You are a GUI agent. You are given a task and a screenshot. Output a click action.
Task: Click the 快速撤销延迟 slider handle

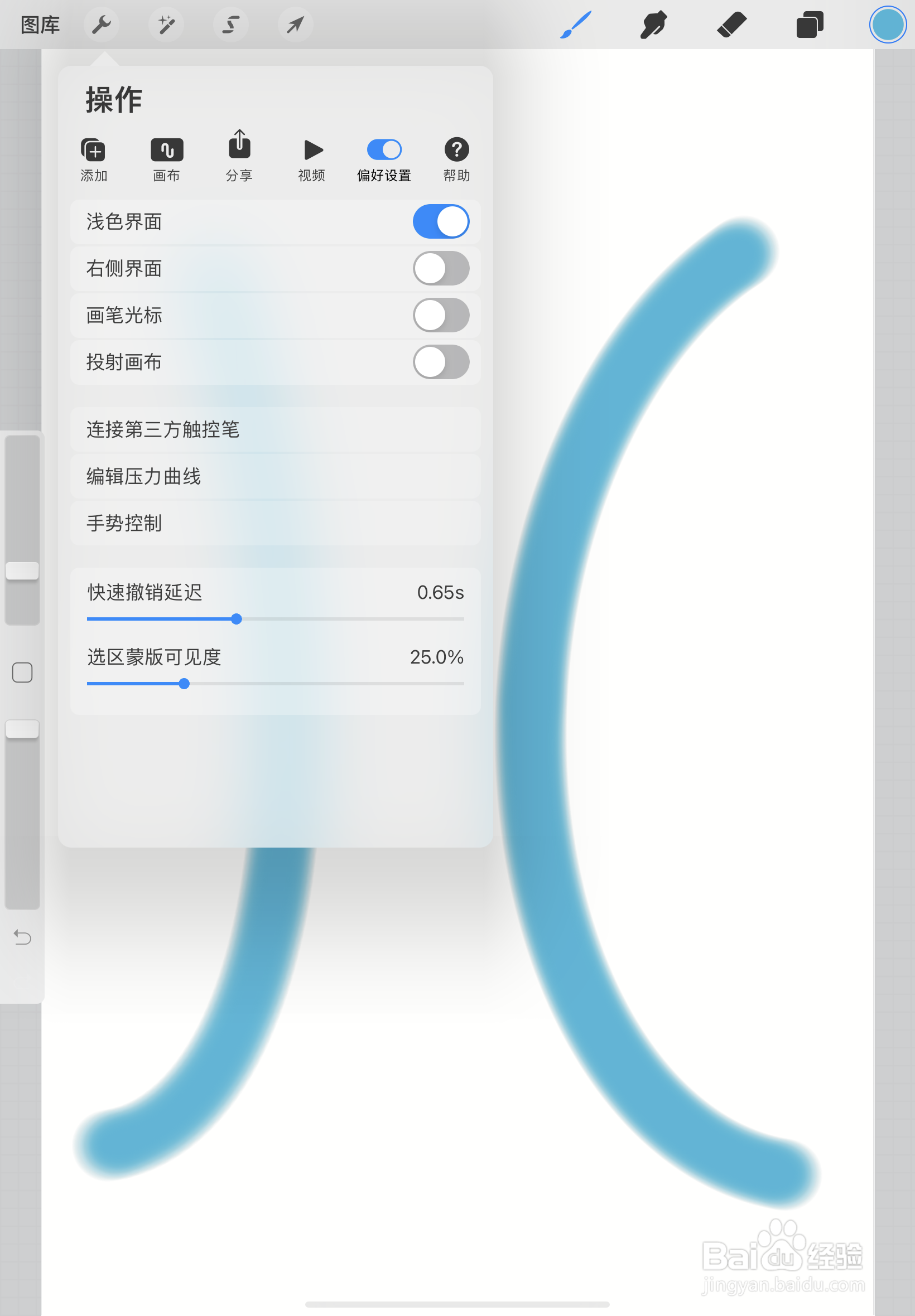pos(236,619)
